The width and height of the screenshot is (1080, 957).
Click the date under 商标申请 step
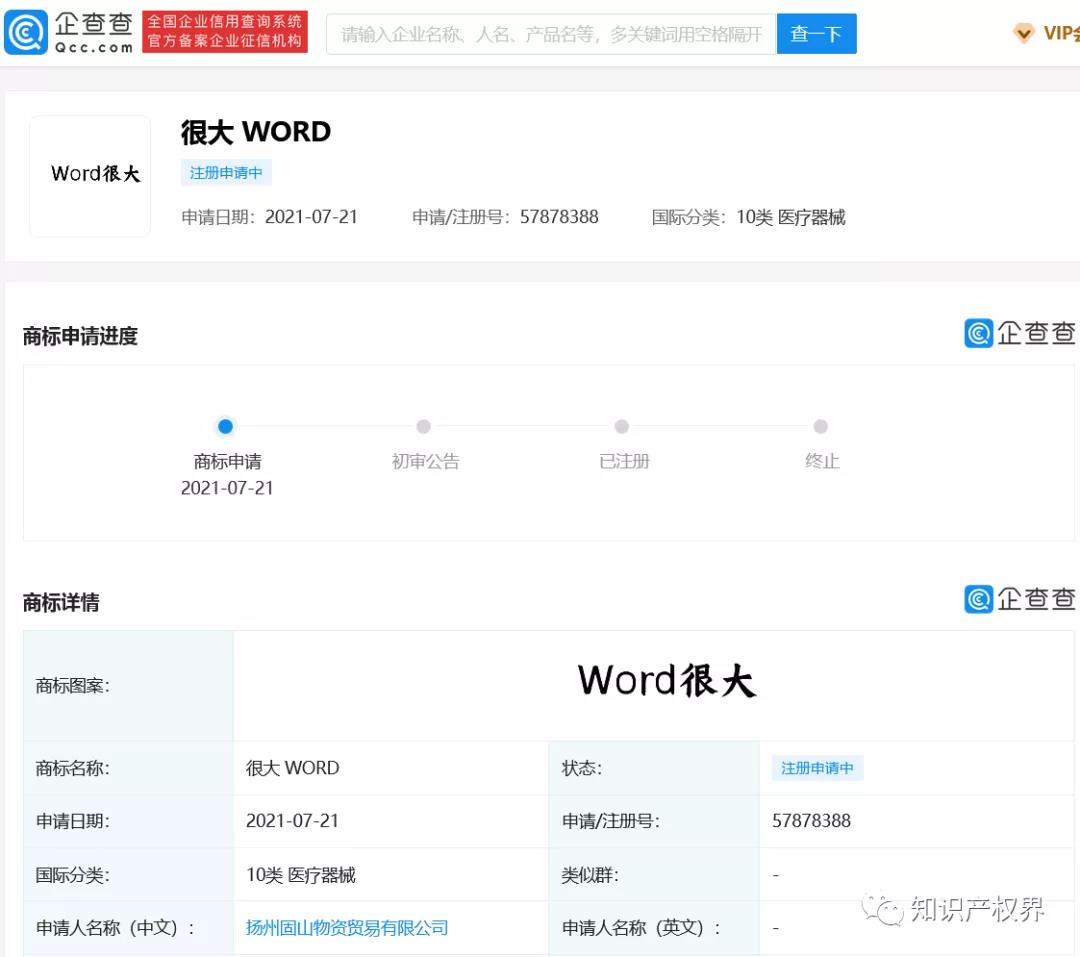click(227, 488)
